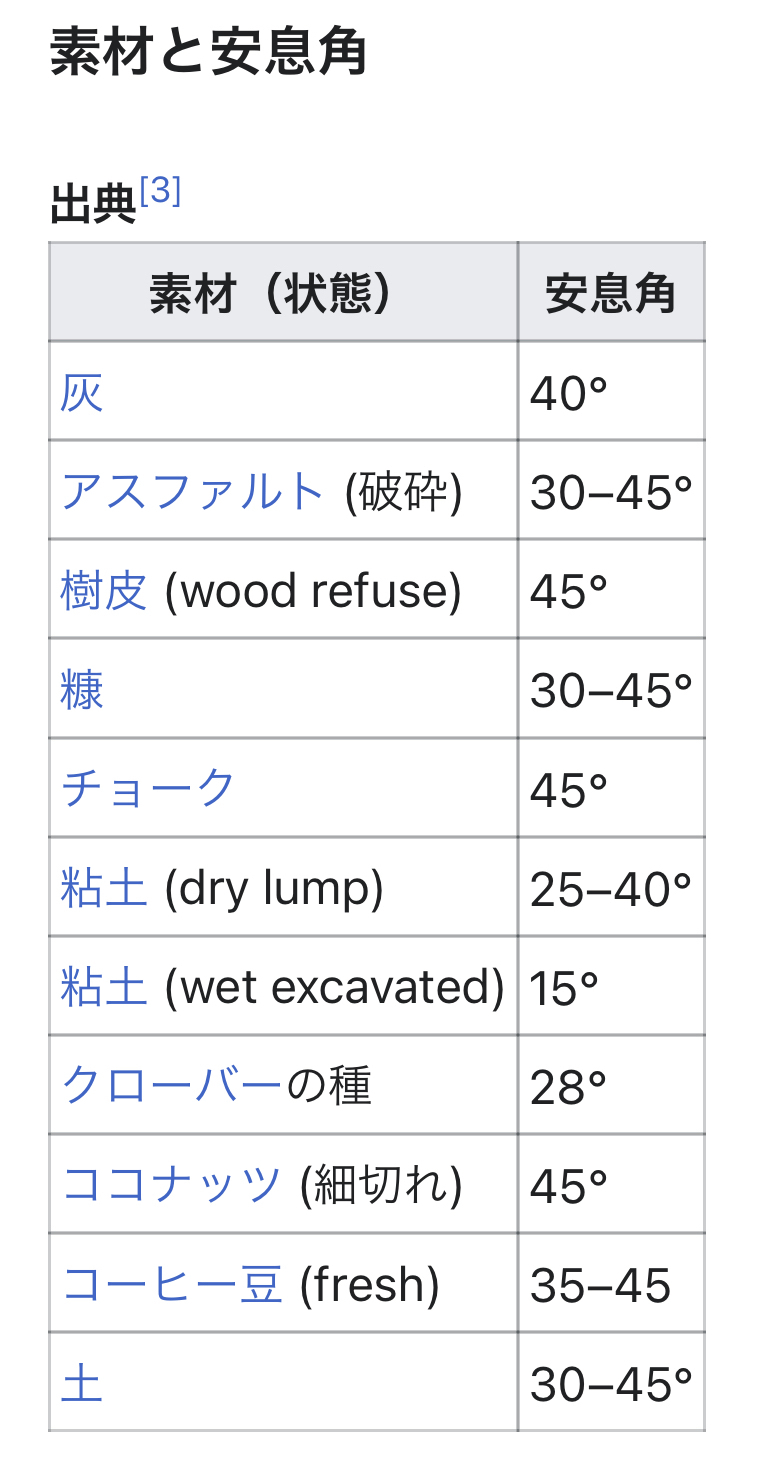Click 粘土 link in wet excavated row
The image size is (776, 1459).
[x=104, y=987]
